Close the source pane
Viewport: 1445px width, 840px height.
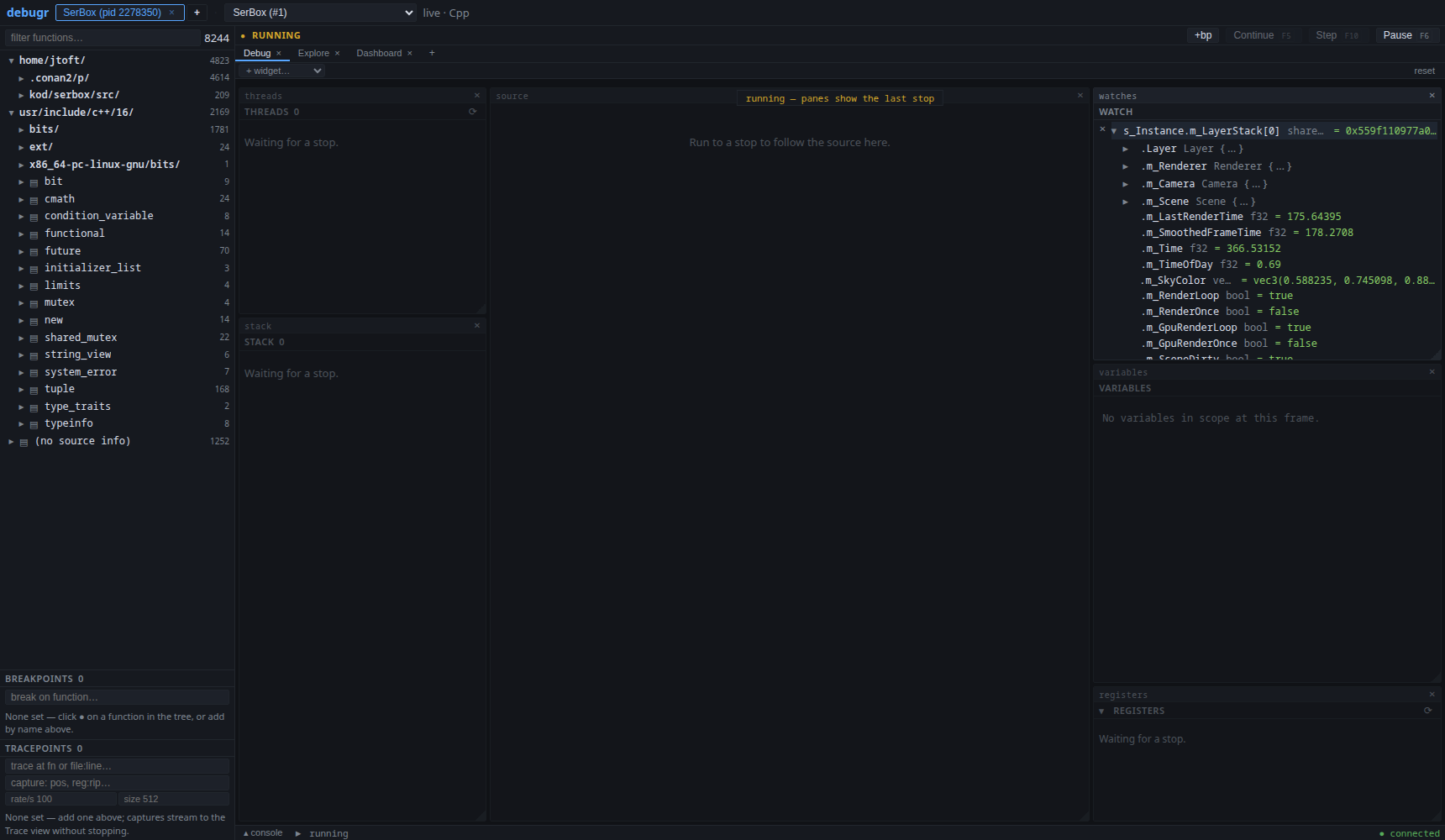1080,96
